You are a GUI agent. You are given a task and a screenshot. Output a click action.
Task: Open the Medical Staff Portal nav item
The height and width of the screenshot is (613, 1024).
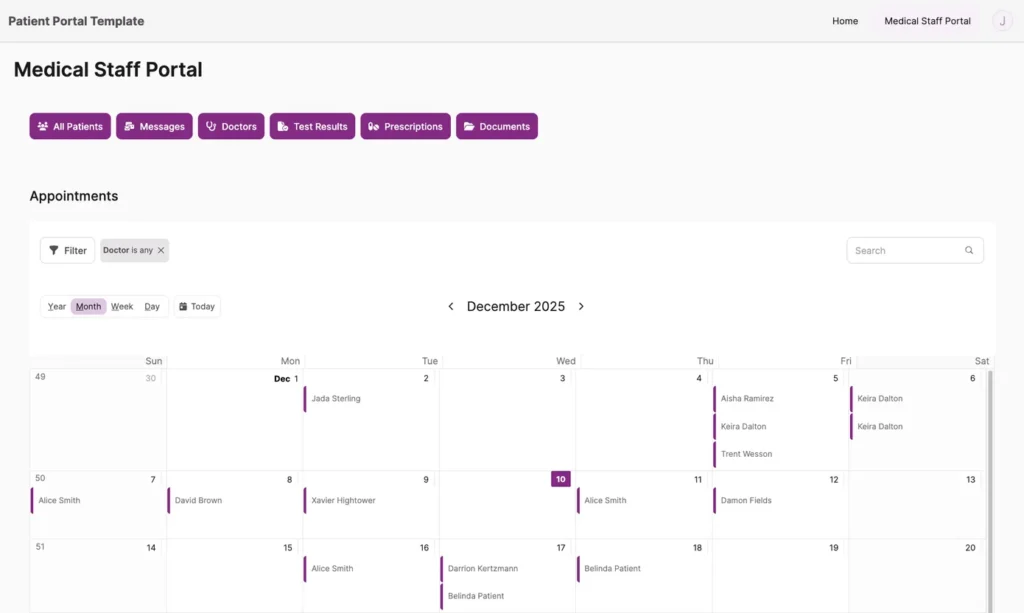(927, 21)
